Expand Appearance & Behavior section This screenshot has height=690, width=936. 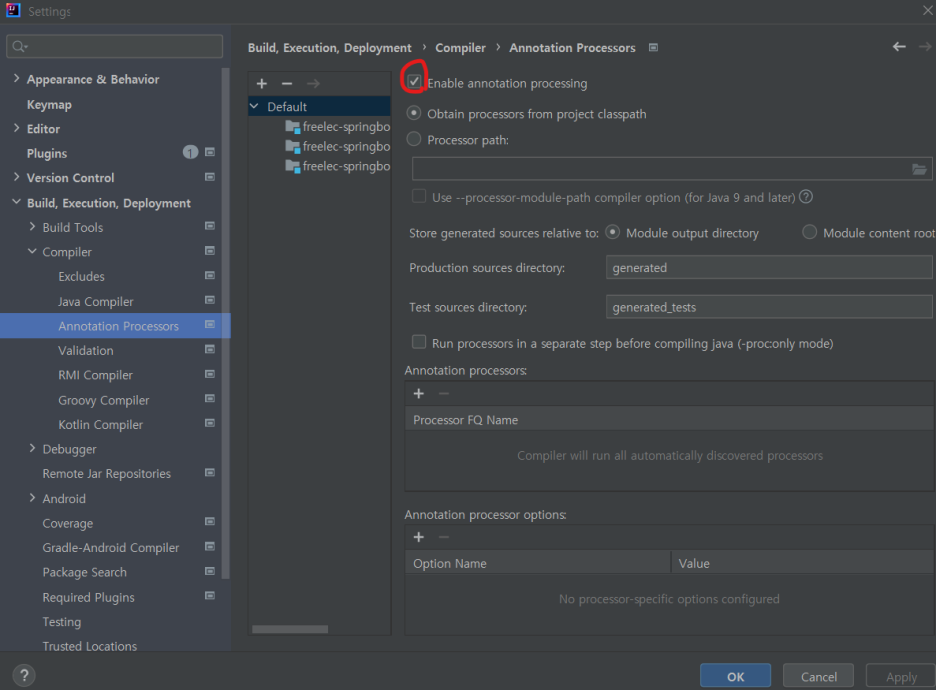[x=17, y=78]
